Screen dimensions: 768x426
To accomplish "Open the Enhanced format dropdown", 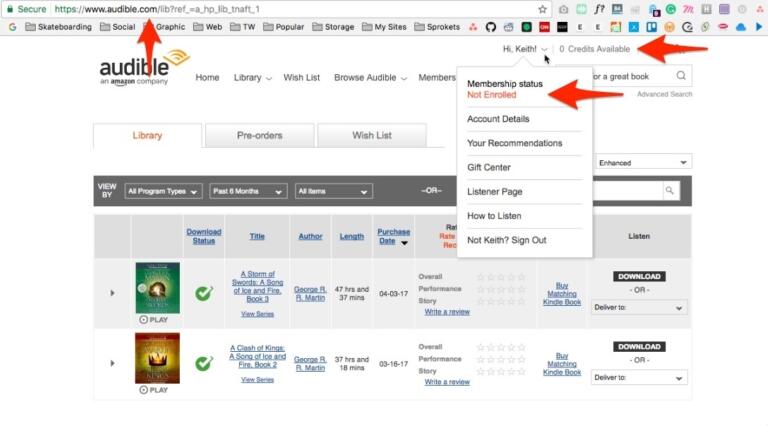I will coord(643,163).
